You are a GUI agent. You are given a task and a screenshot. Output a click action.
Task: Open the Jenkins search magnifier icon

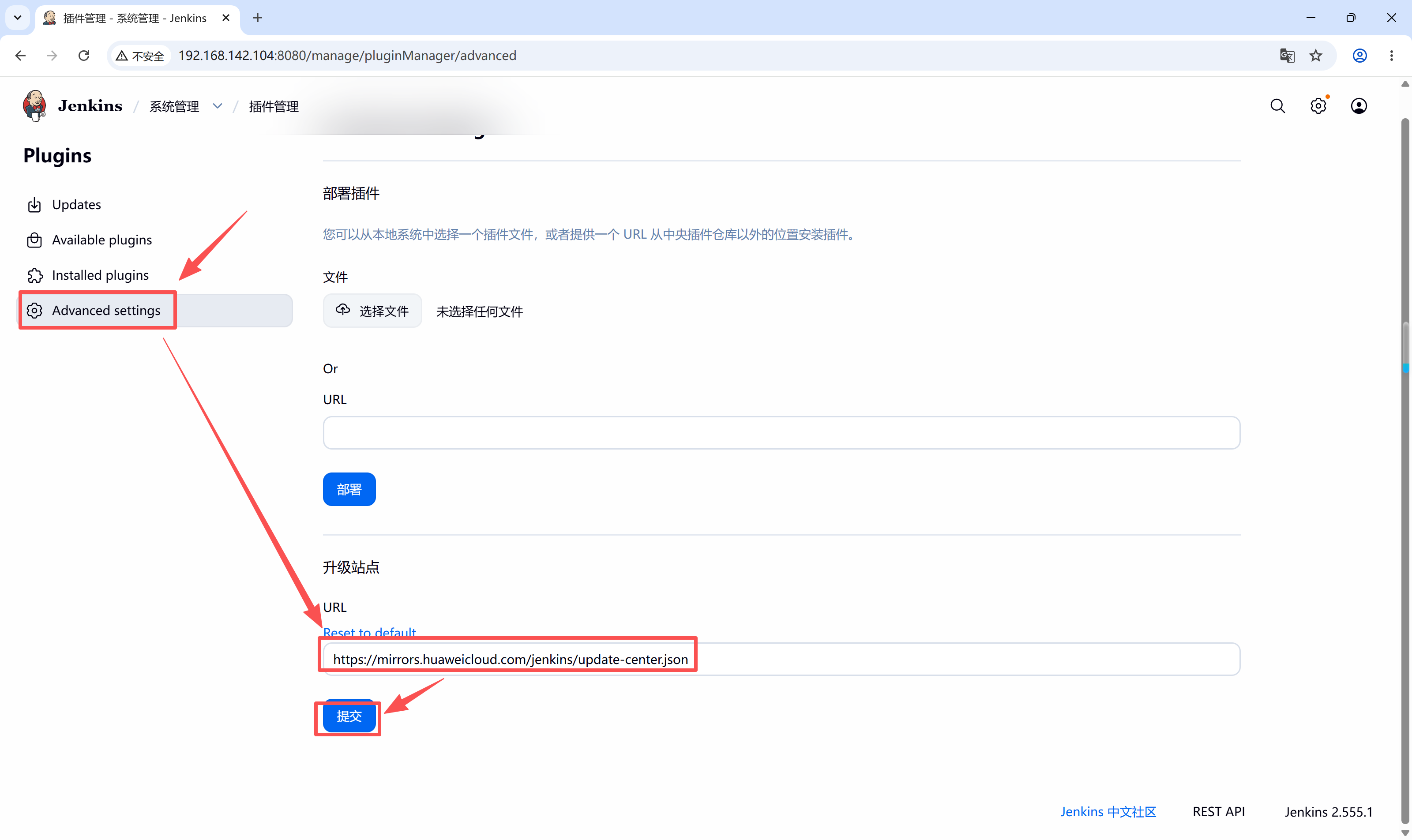[1277, 106]
